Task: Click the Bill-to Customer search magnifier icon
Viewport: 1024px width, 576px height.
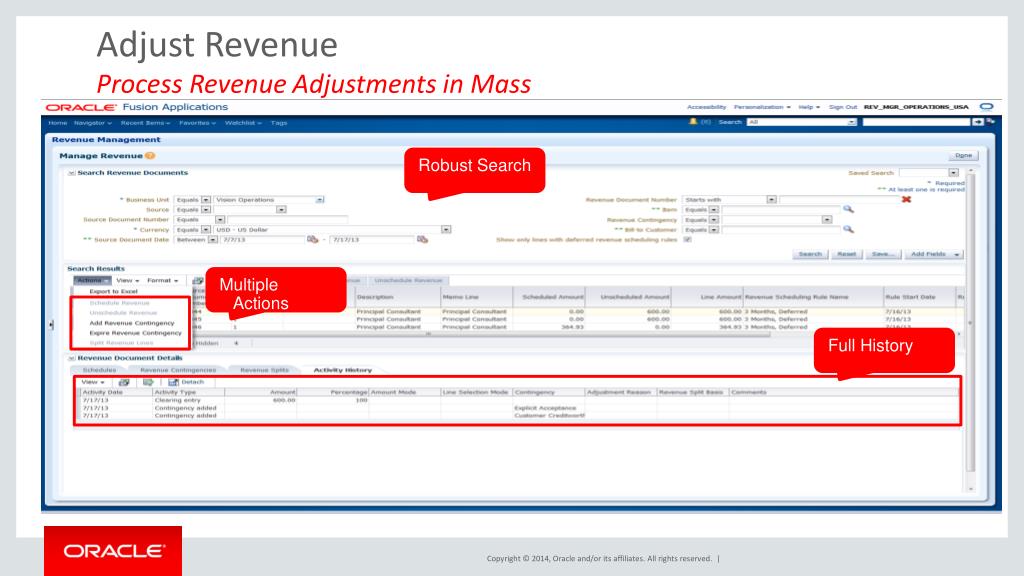Action: click(x=848, y=229)
